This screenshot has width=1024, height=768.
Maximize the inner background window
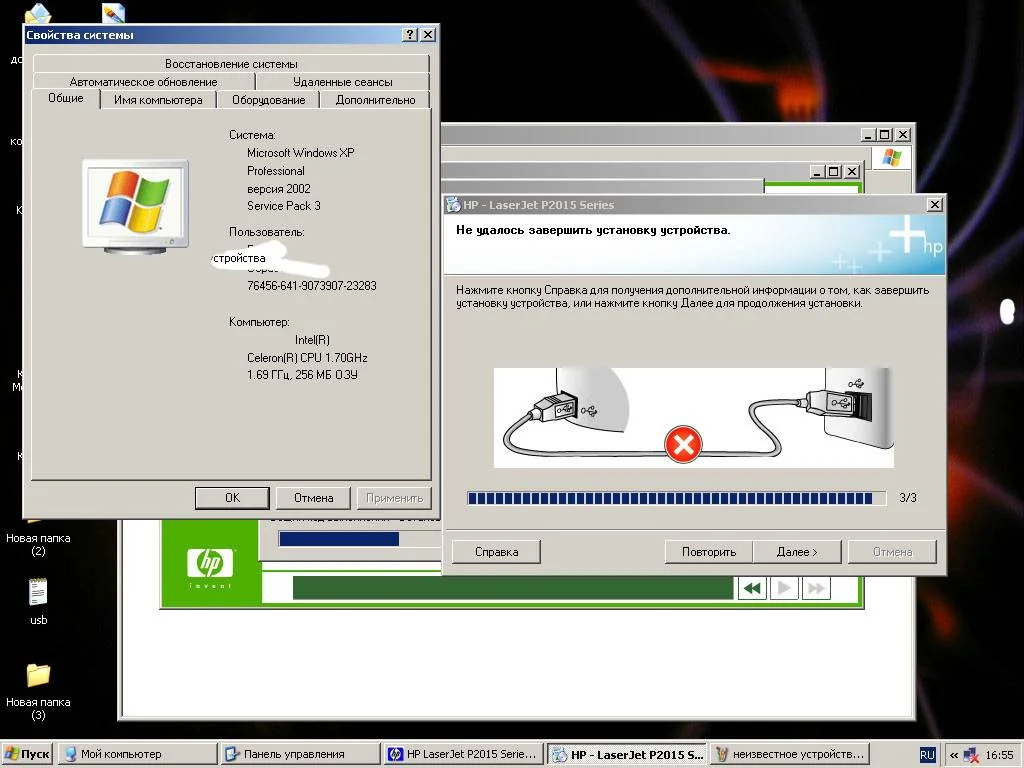pos(834,172)
